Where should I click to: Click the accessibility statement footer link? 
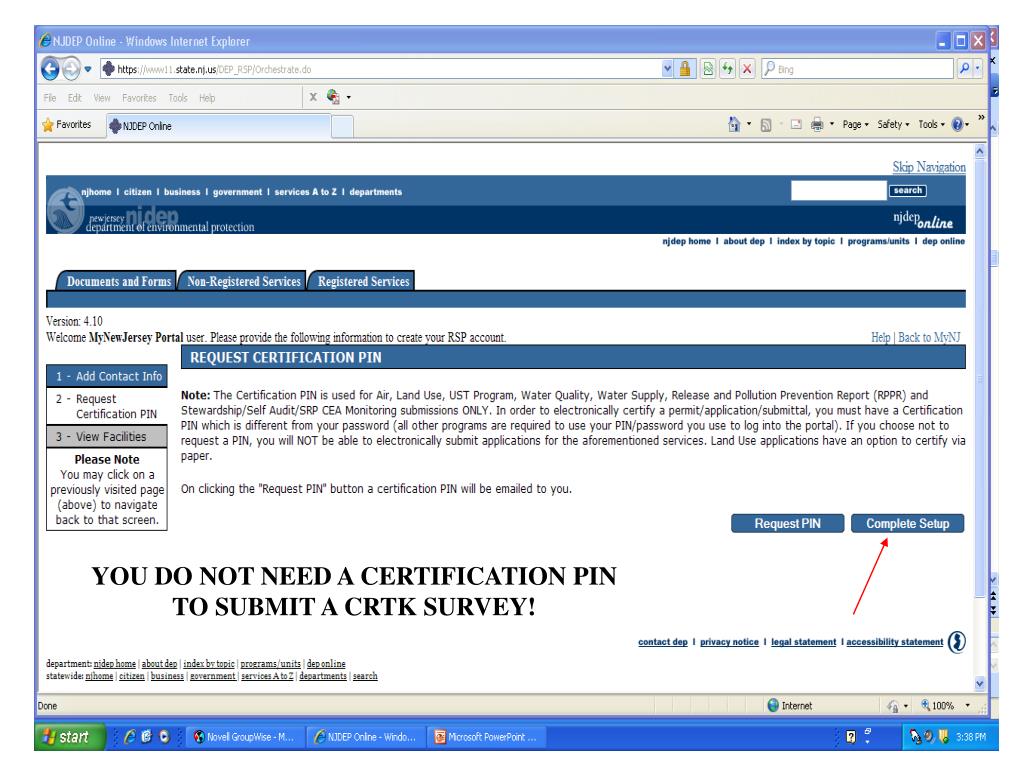895,642
